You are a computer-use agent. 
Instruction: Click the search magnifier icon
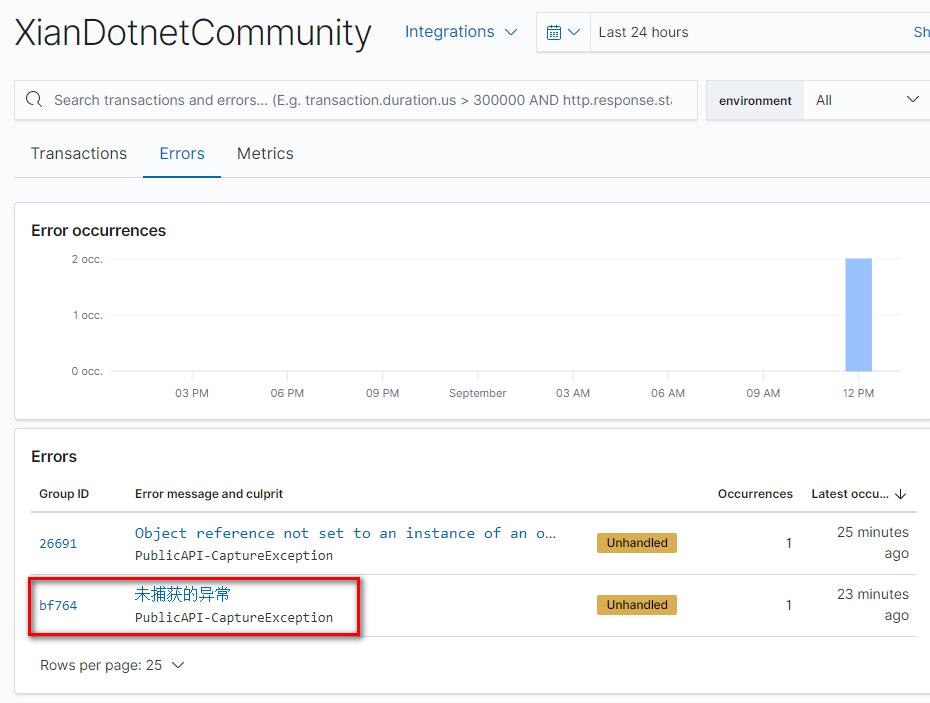point(34,99)
